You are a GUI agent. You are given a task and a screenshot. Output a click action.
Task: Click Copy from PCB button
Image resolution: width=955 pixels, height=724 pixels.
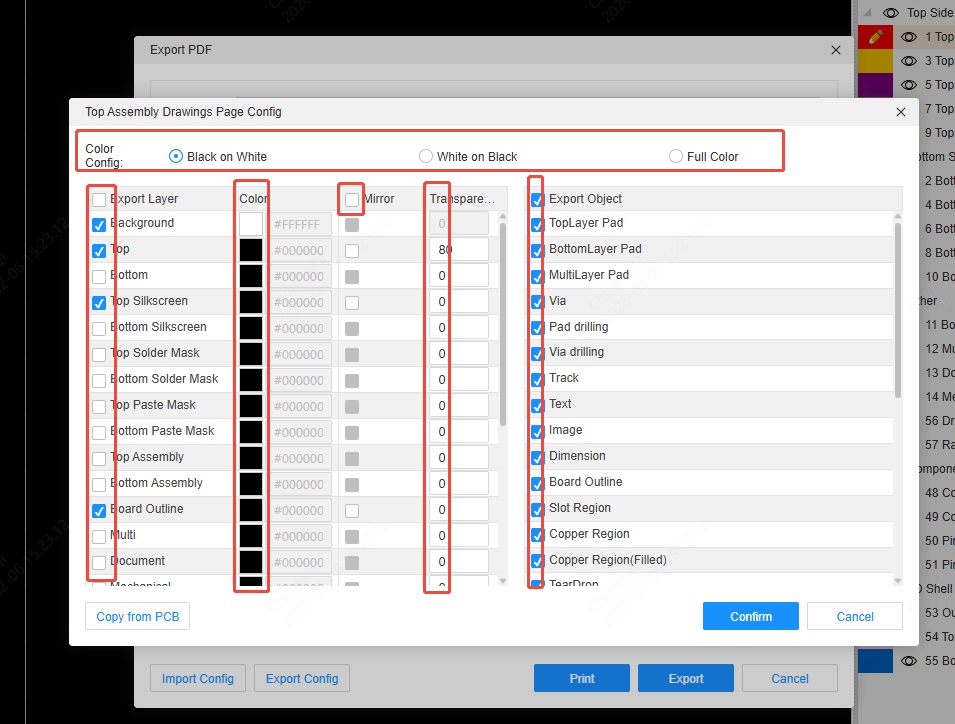pos(138,617)
